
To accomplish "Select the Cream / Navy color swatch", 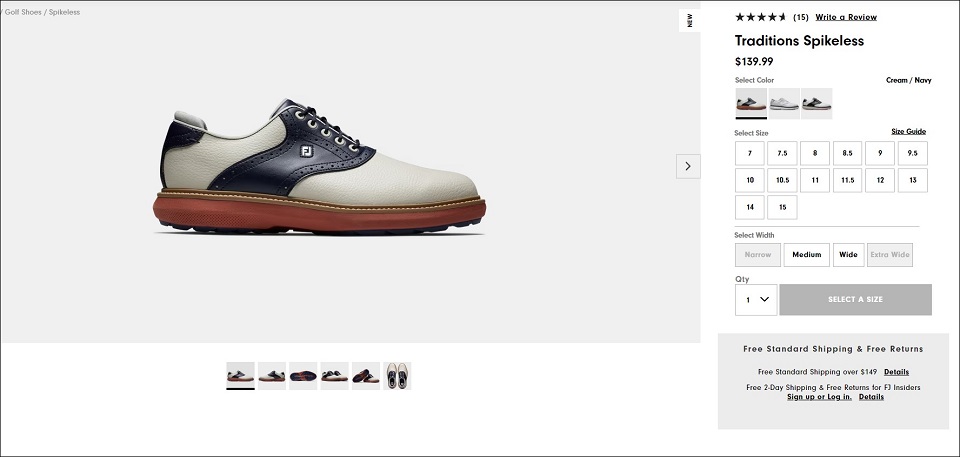I will [751, 103].
